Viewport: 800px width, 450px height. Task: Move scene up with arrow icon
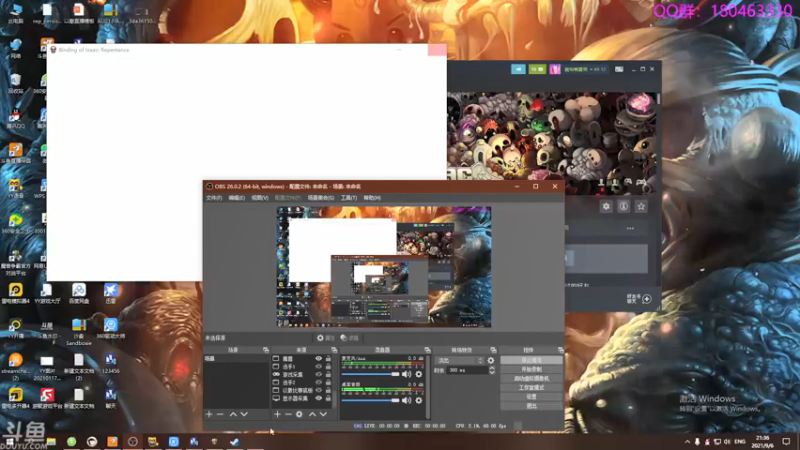pyautogui.click(x=233, y=414)
